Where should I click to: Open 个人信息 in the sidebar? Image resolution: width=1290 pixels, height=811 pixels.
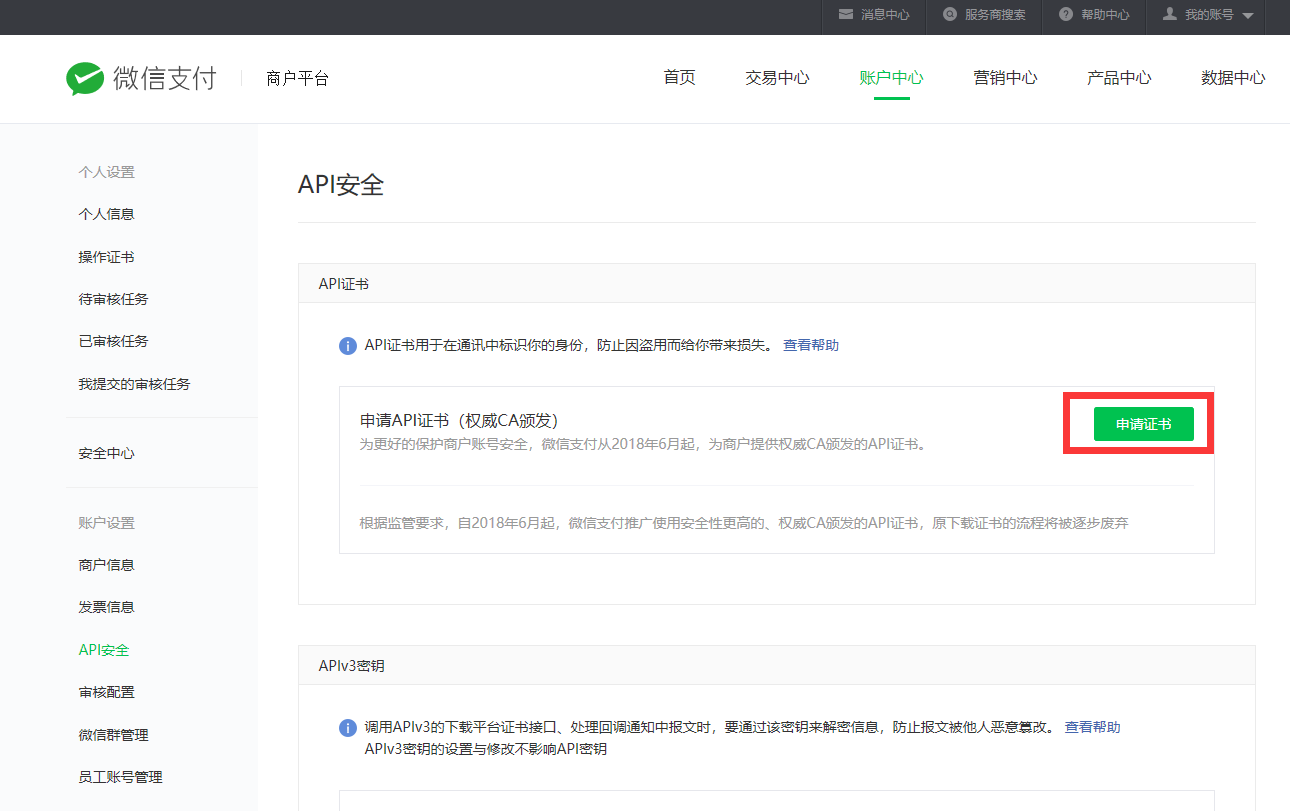pyautogui.click(x=106, y=214)
